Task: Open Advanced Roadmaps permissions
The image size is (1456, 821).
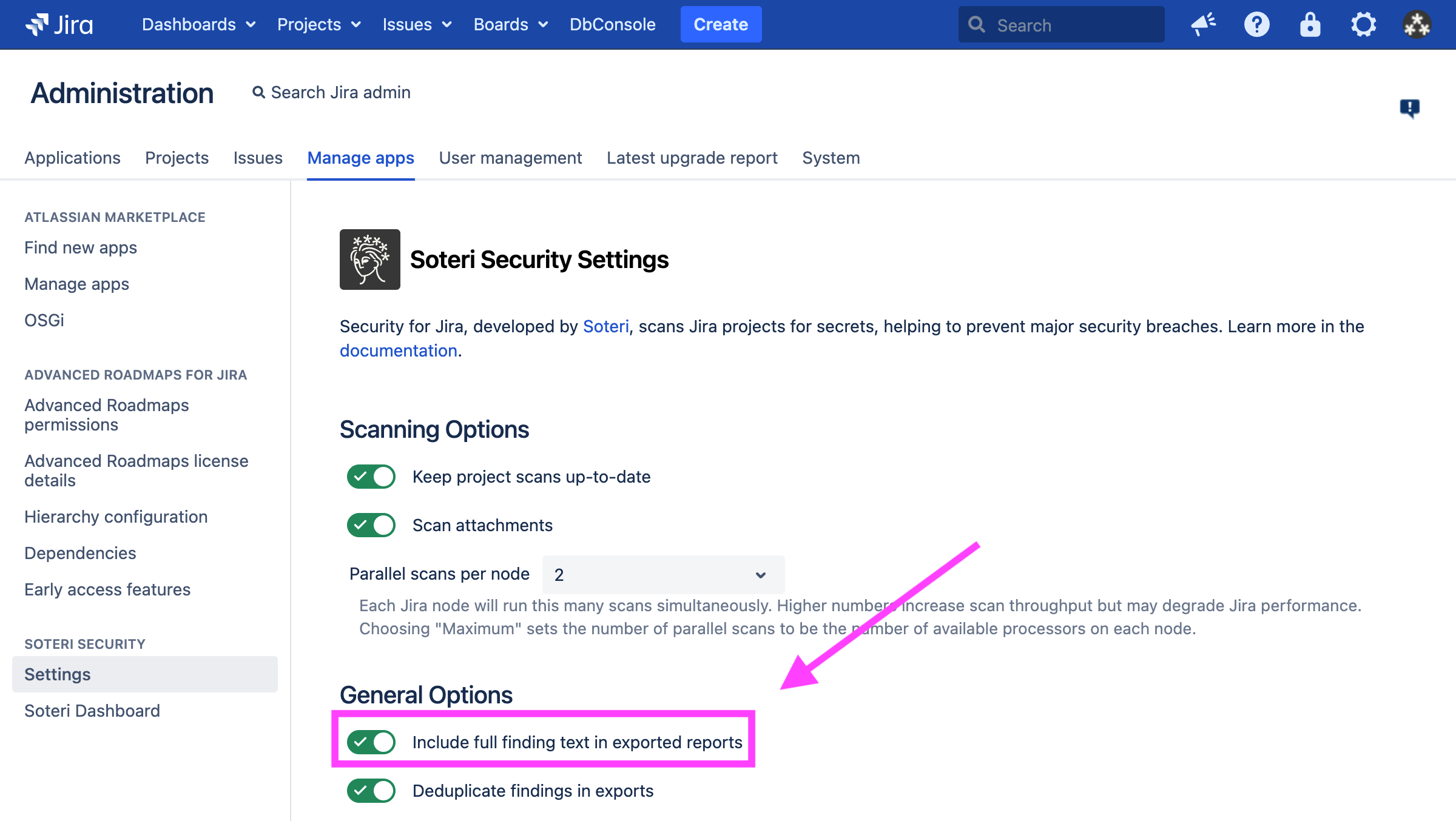Action: 107,415
